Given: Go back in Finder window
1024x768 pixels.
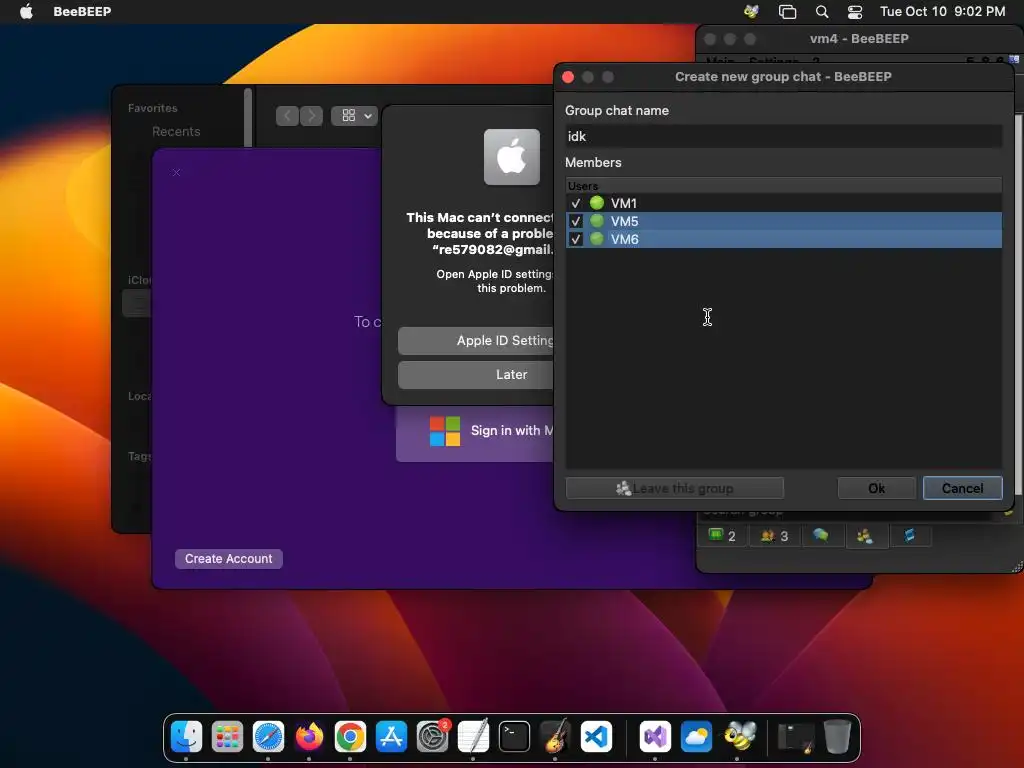Looking at the screenshot, I should [x=287, y=116].
